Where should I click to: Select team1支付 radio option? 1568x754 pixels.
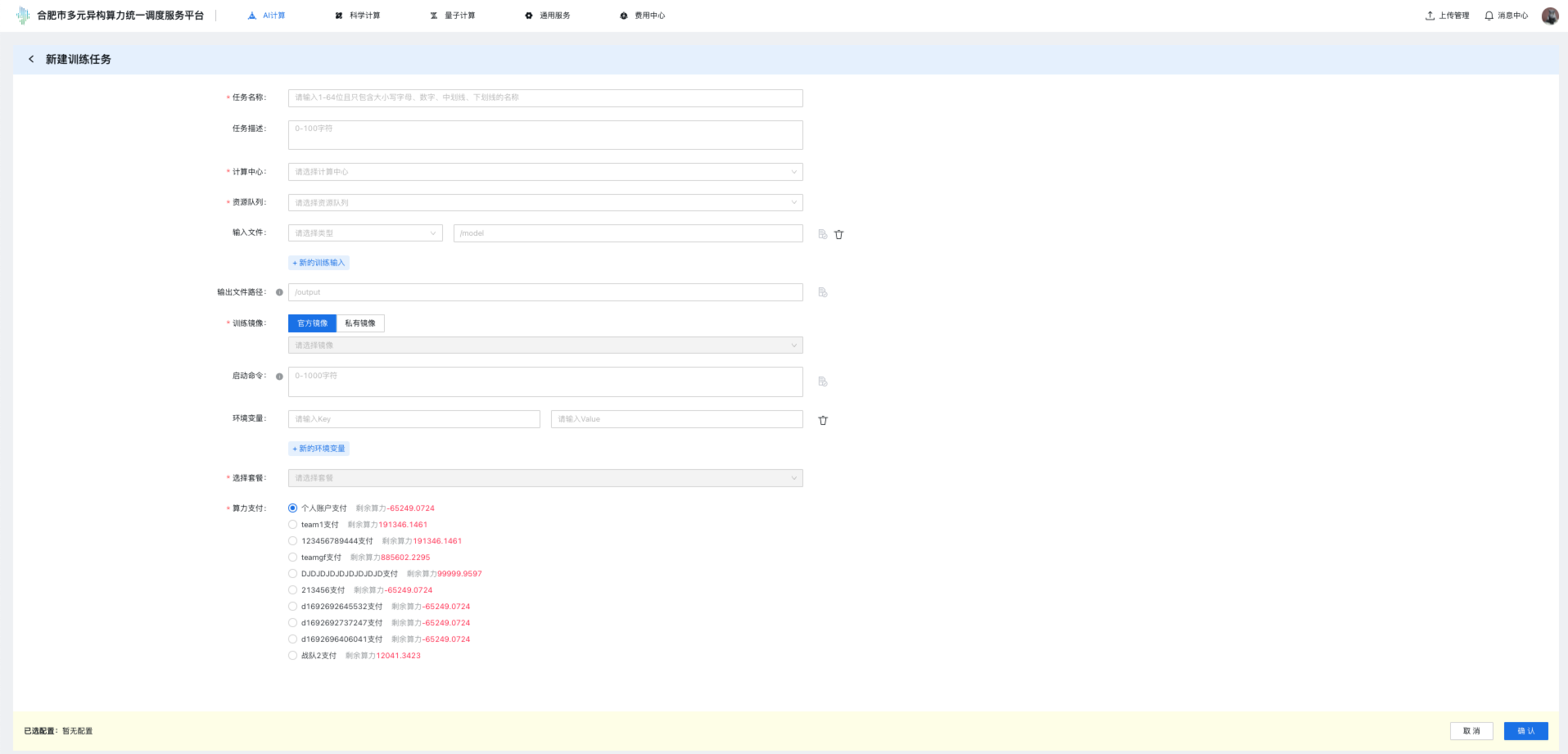pos(292,525)
